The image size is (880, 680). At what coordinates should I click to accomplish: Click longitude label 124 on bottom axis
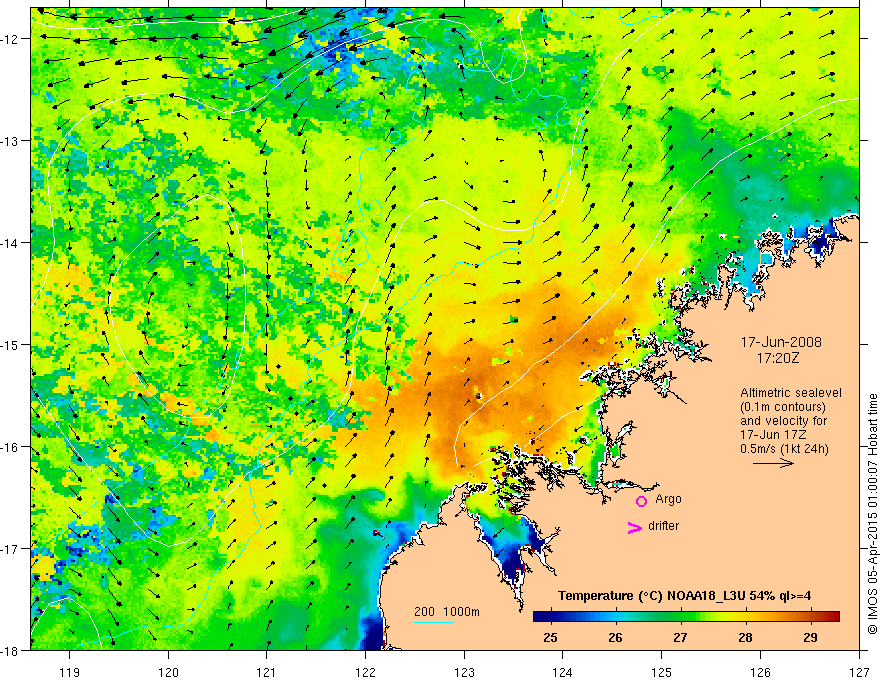563,672
